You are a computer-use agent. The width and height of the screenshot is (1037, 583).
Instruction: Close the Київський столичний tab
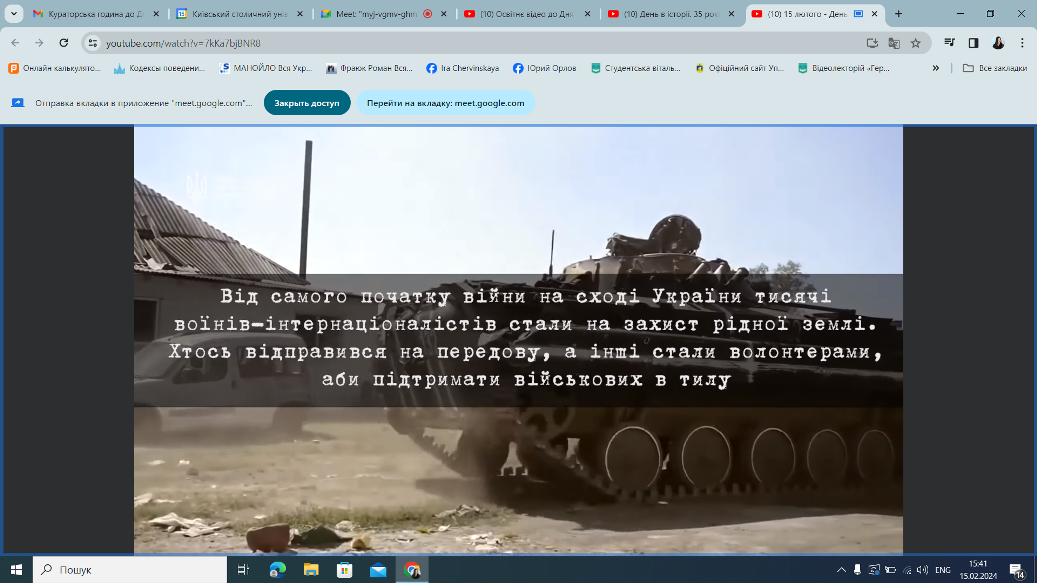(x=300, y=13)
